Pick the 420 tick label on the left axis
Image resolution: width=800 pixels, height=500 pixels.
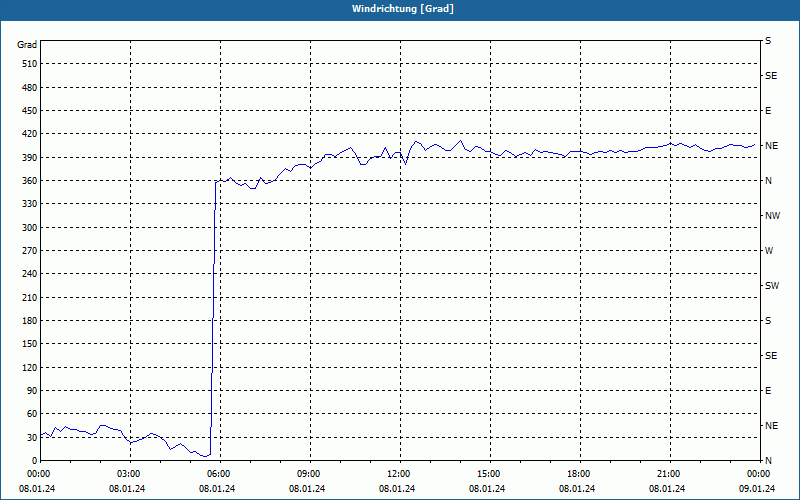(x=30, y=134)
